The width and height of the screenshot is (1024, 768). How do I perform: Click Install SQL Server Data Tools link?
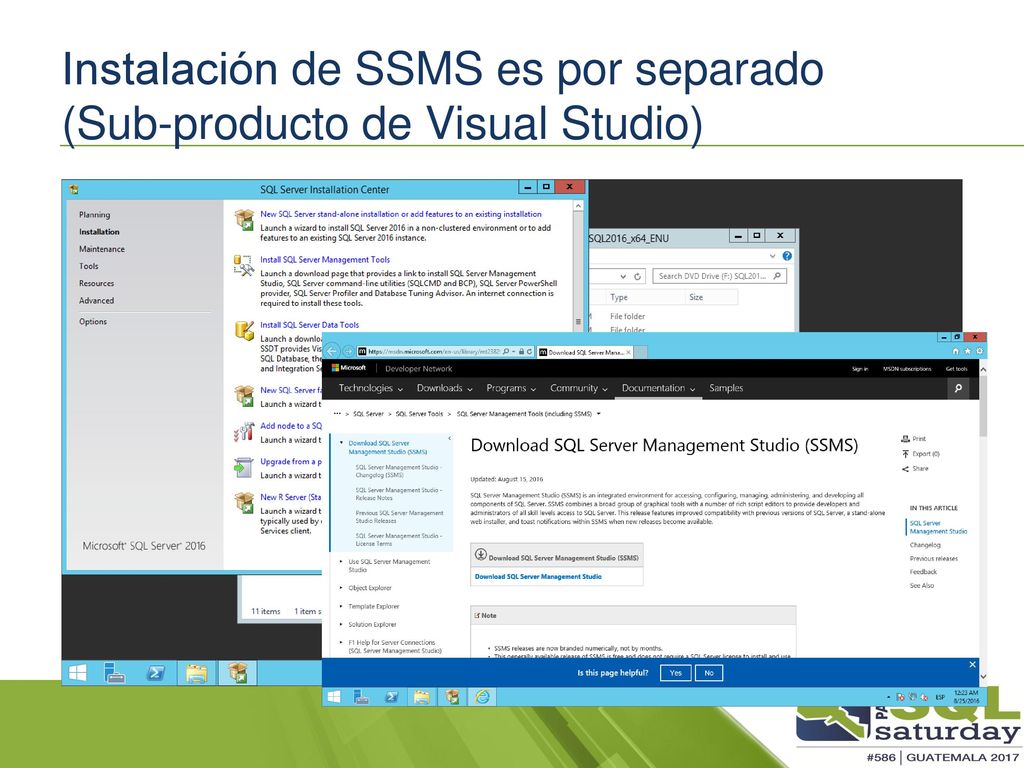pos(310,325)
